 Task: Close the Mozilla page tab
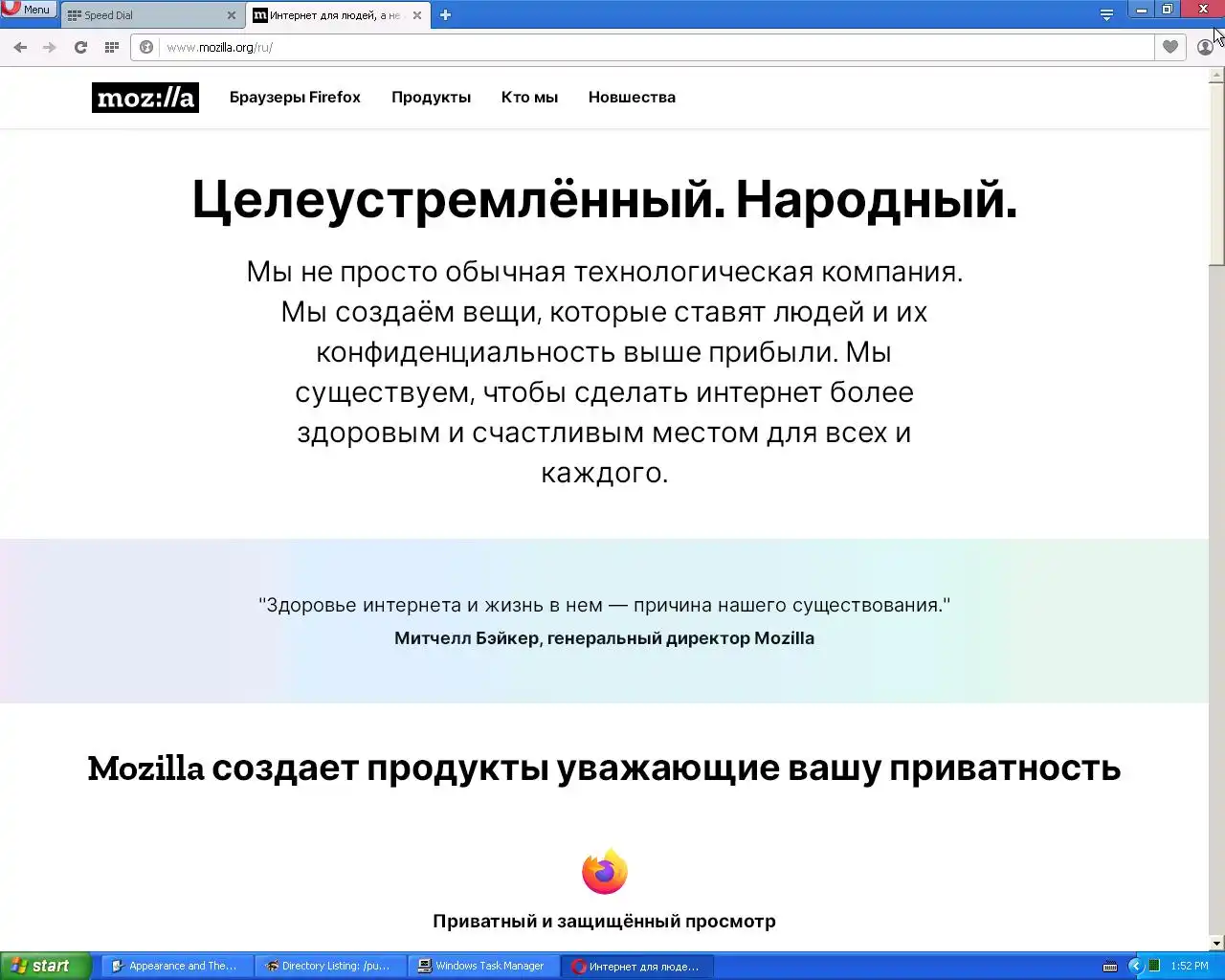(416, 15)
